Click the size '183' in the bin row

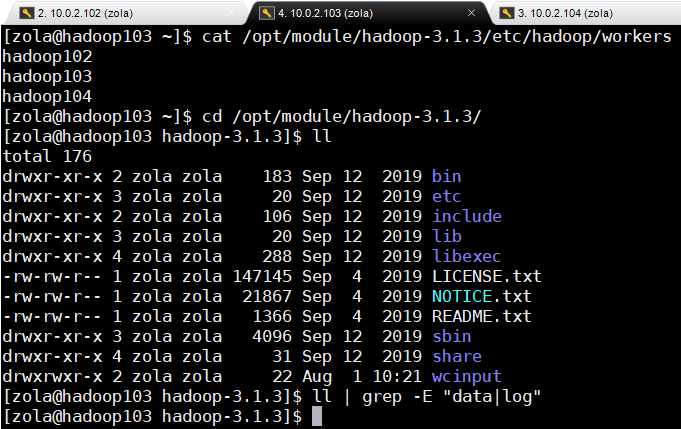(277, 176)
